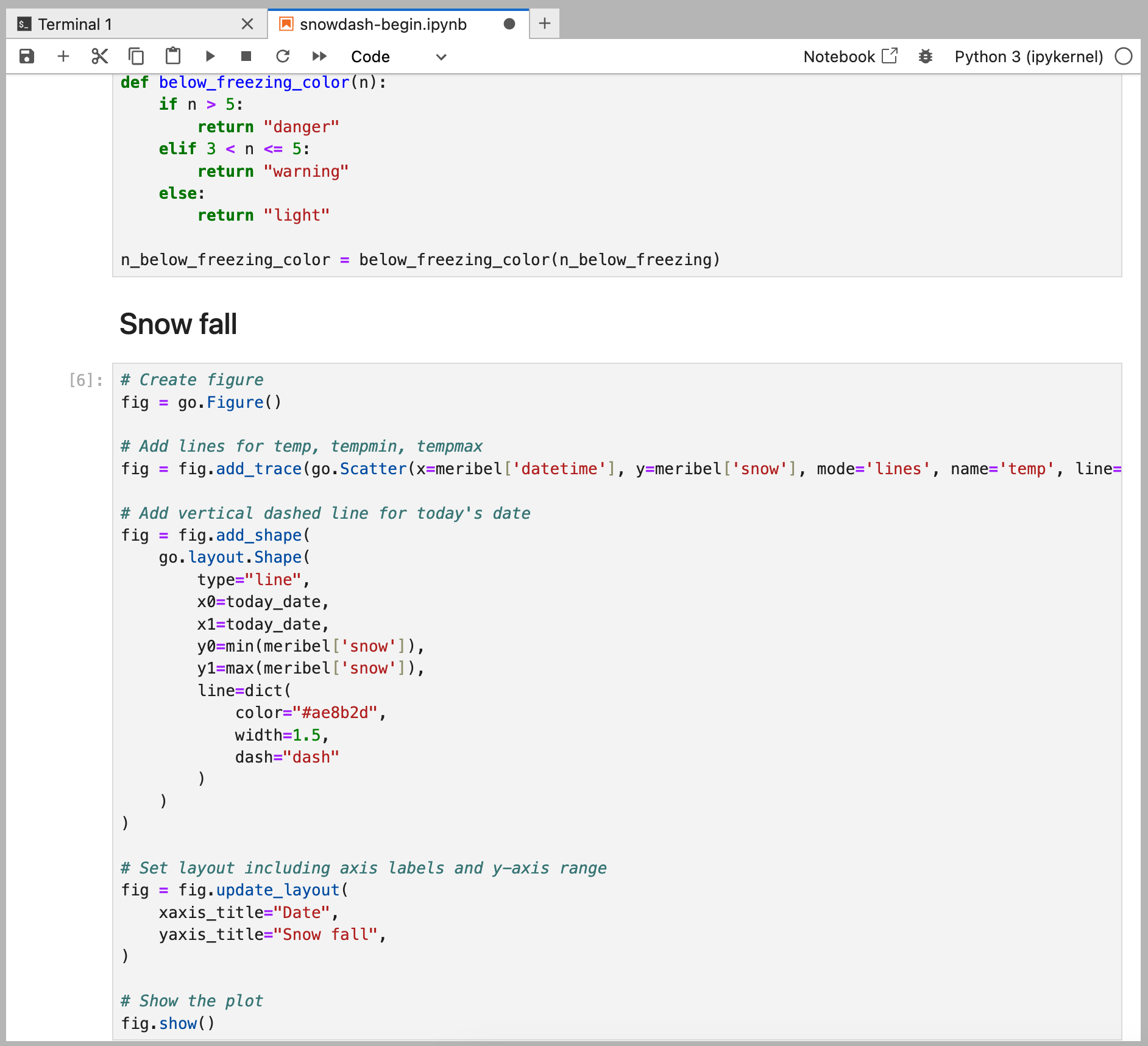The height and width of the screenshot is (1046, 1148).
Task: Click the kernel status circle indicator
Action: pyautogui.click(x=1124, y=57)
